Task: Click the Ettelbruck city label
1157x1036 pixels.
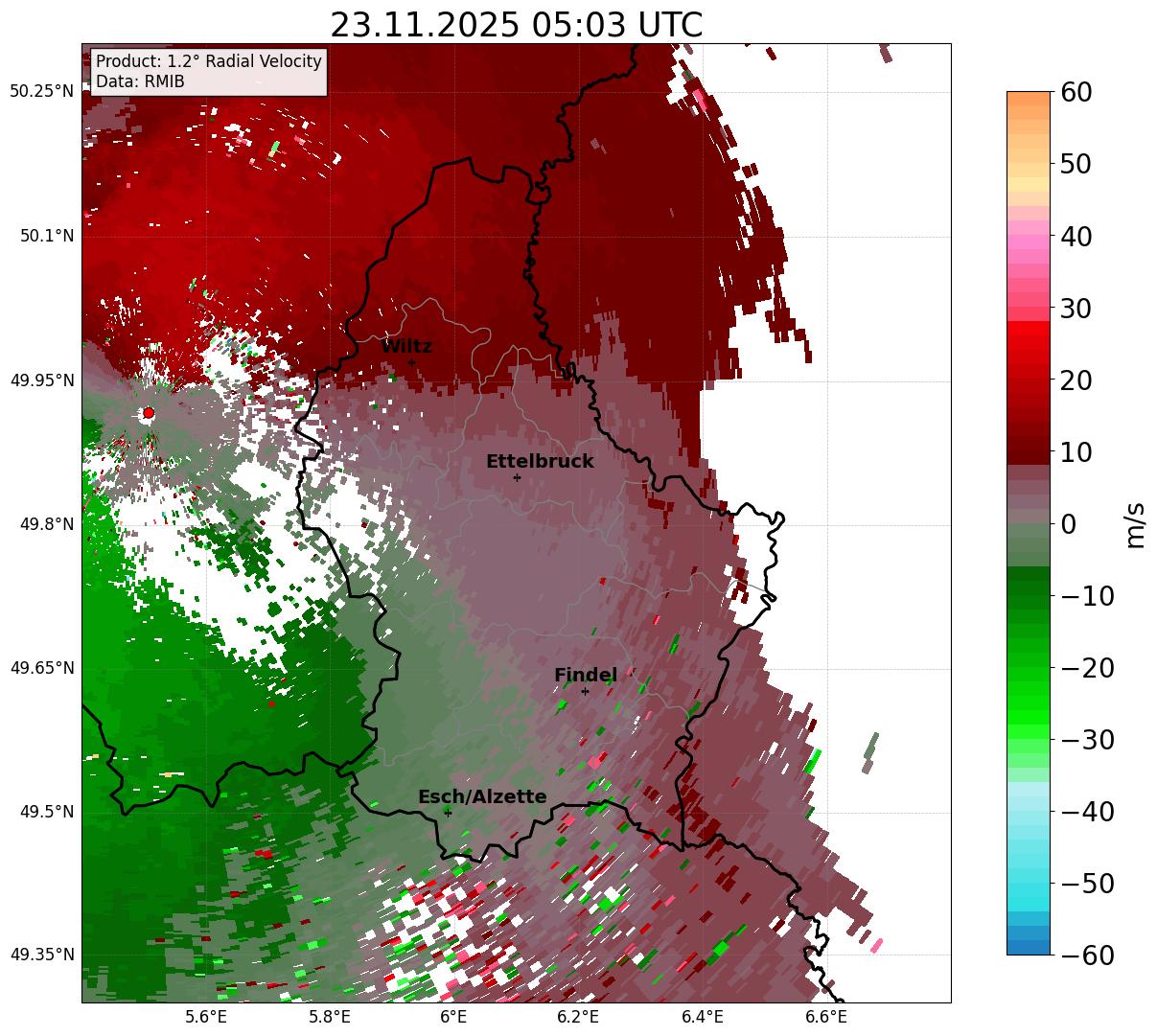Action: tap(540, 462)
